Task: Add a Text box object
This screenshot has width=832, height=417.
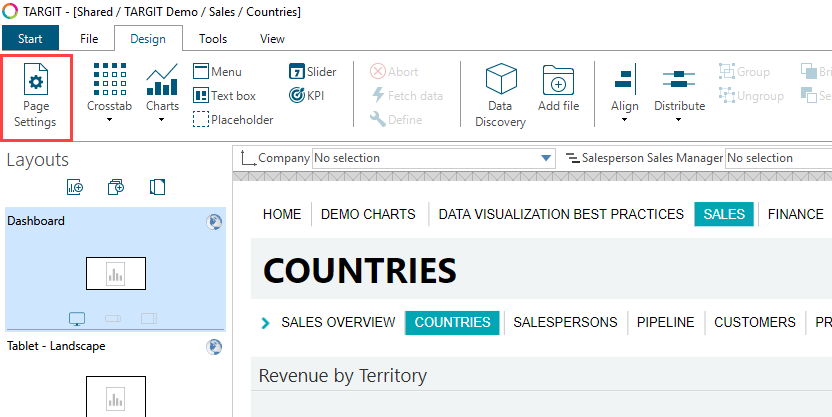Action: point(224,95)
